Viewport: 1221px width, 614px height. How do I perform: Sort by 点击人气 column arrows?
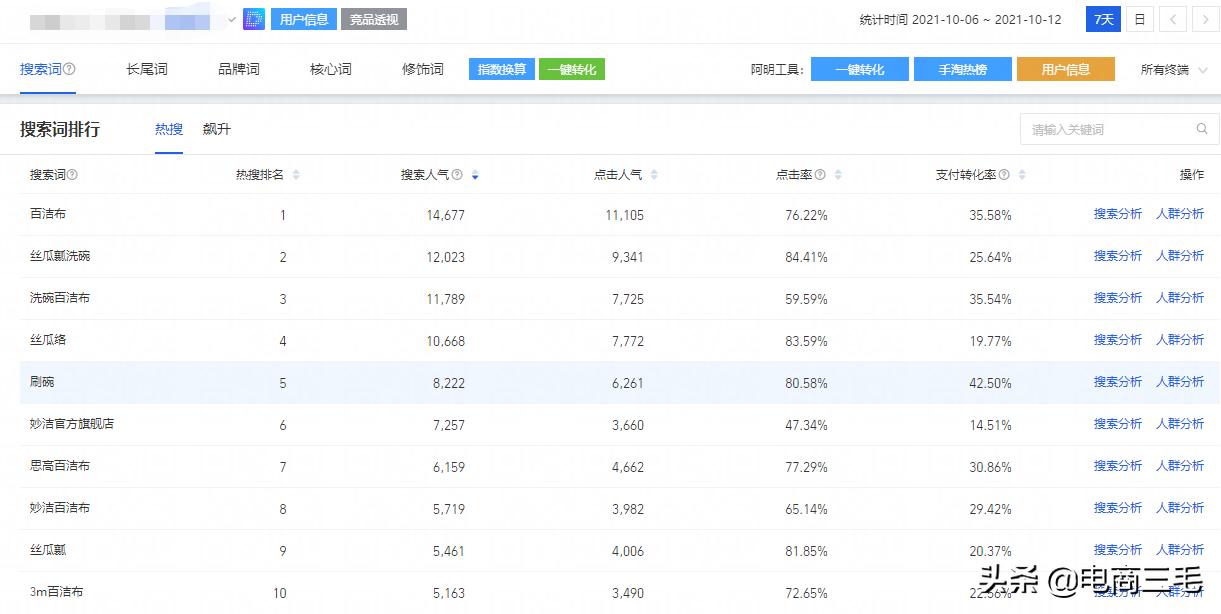coord(654,175)
